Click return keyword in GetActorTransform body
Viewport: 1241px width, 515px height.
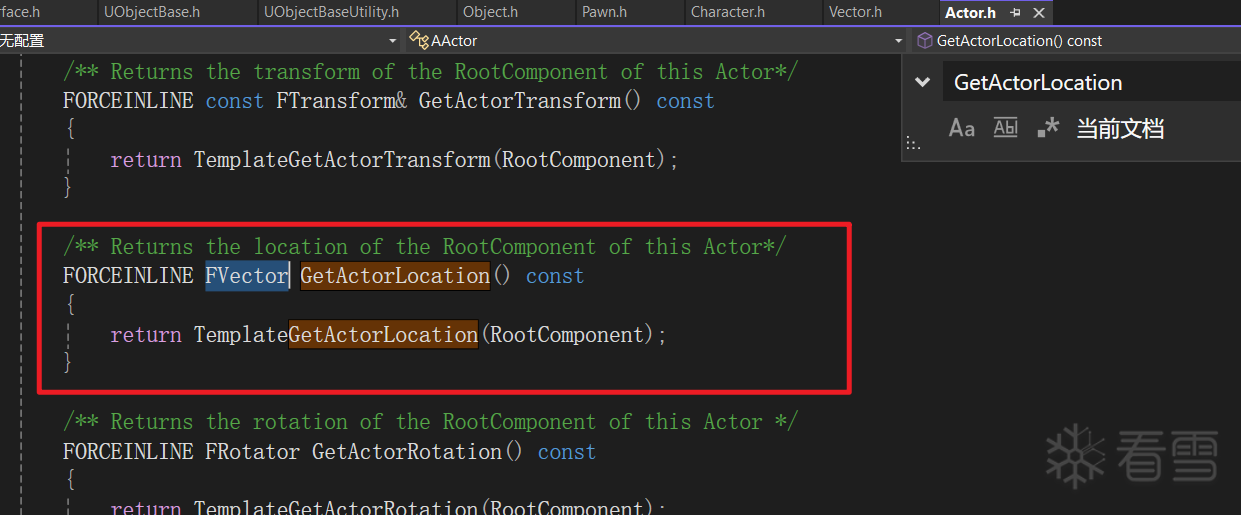[146, 159]
